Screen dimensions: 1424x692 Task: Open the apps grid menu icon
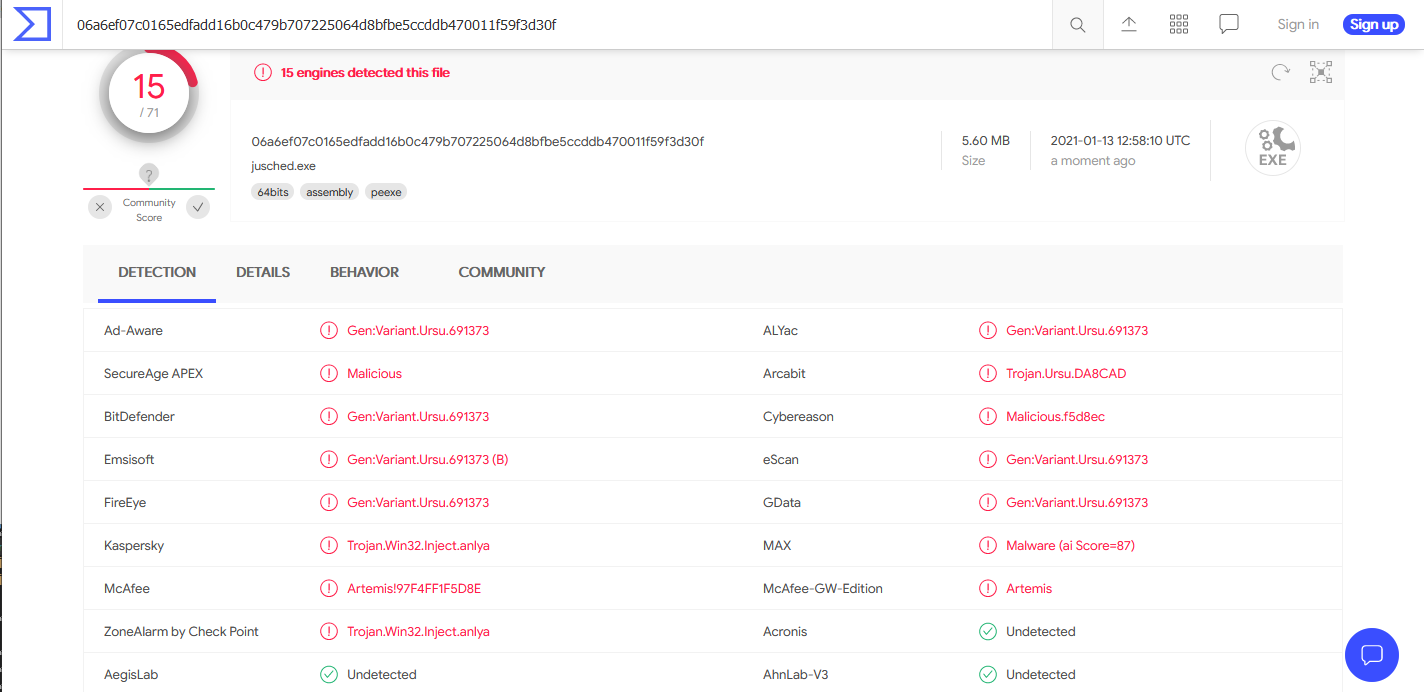[x=1179, y=24]
